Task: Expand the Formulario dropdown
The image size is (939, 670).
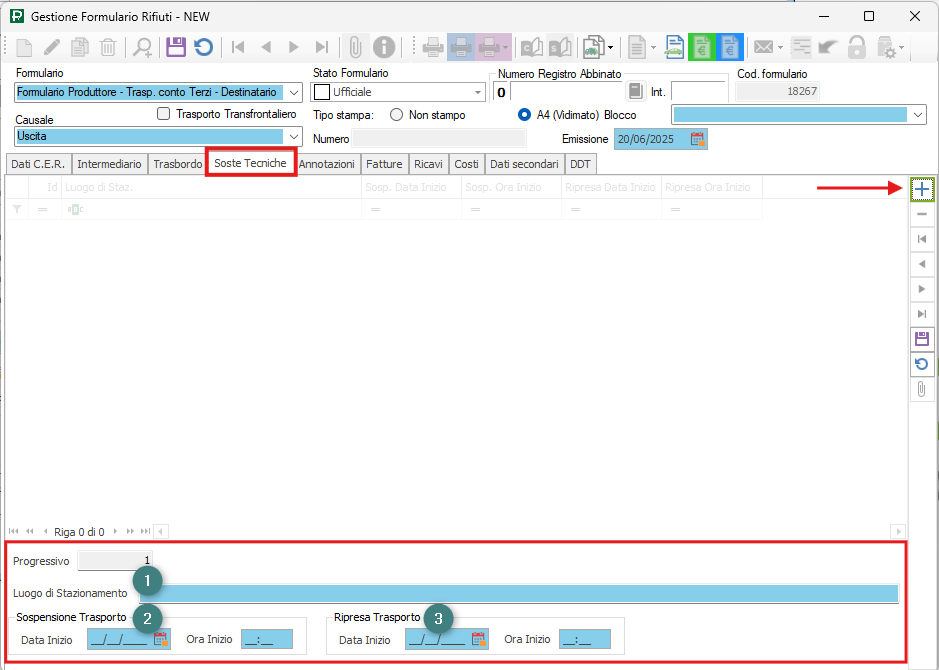Action: click(294, 93)
